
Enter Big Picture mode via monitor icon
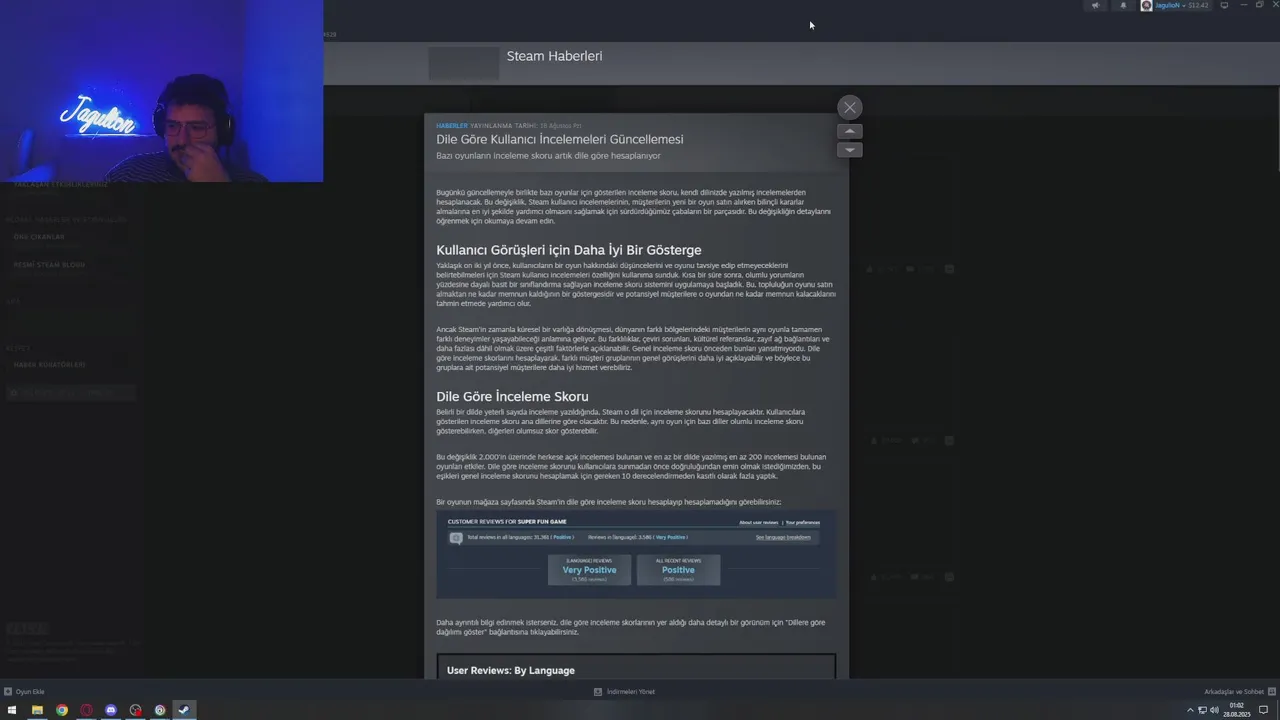point(1224,5)
